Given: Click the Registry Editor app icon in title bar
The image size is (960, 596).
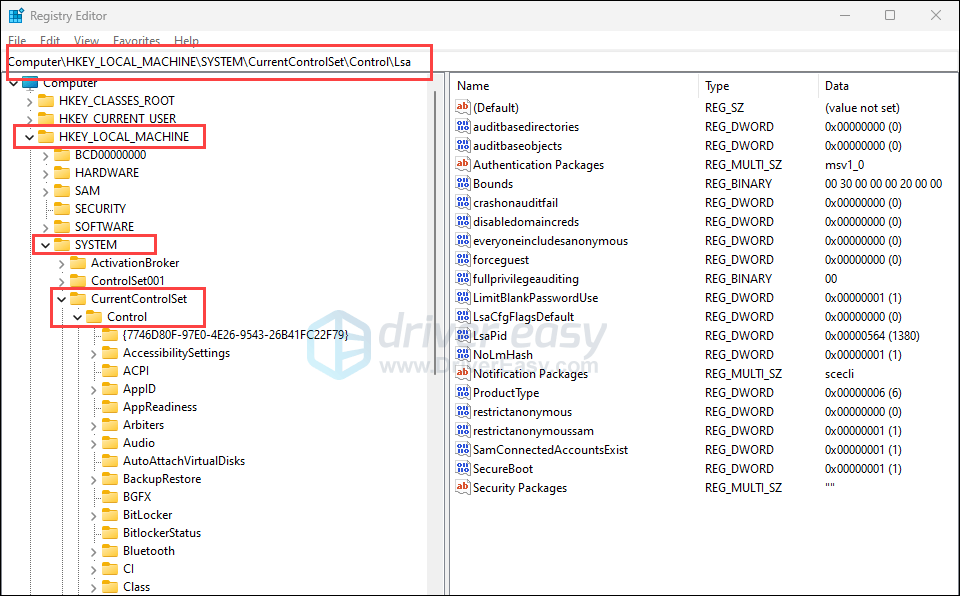Looking at the screenshot, I should point(16,16).
